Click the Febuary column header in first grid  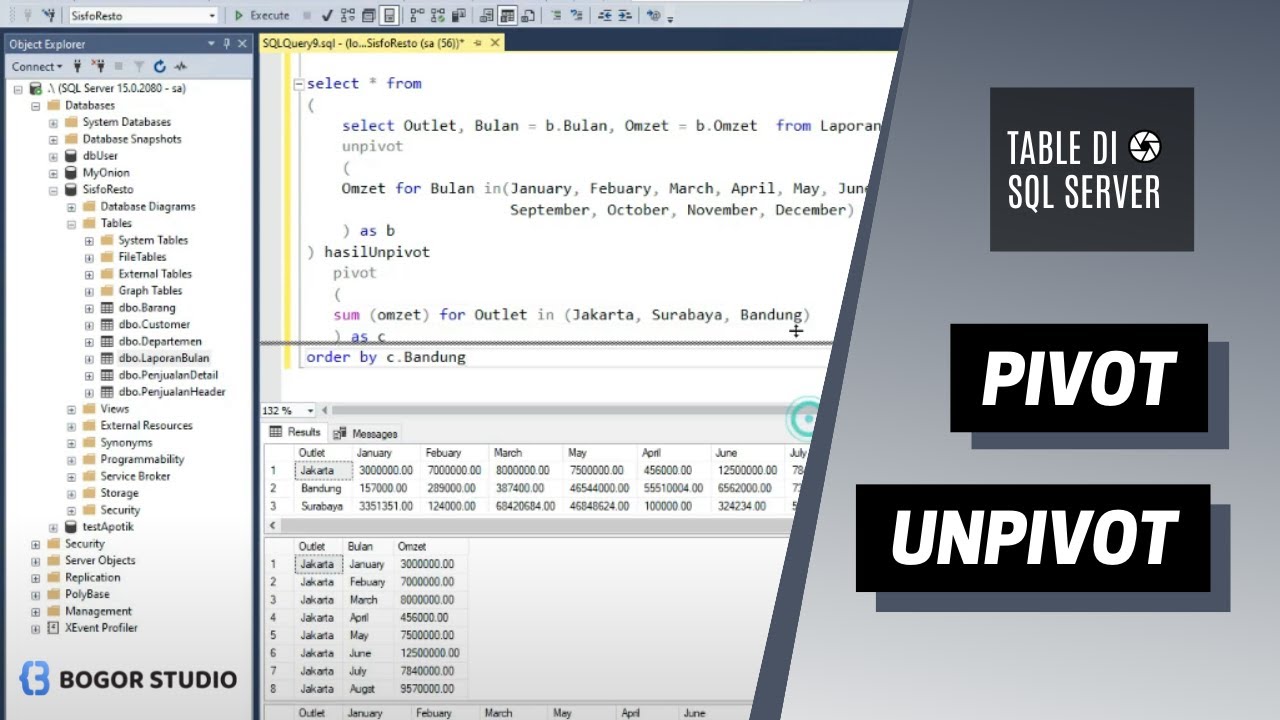tap(443, 453)
